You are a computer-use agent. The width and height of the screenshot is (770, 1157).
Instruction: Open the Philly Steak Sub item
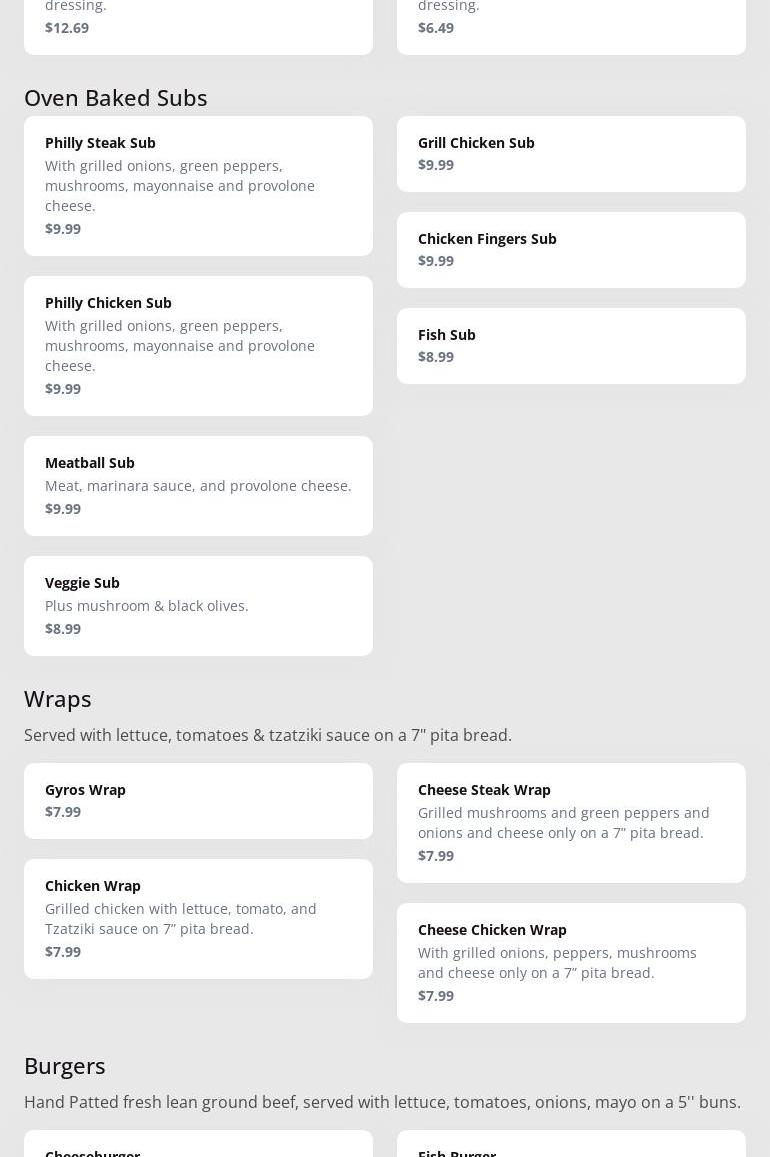198,185
